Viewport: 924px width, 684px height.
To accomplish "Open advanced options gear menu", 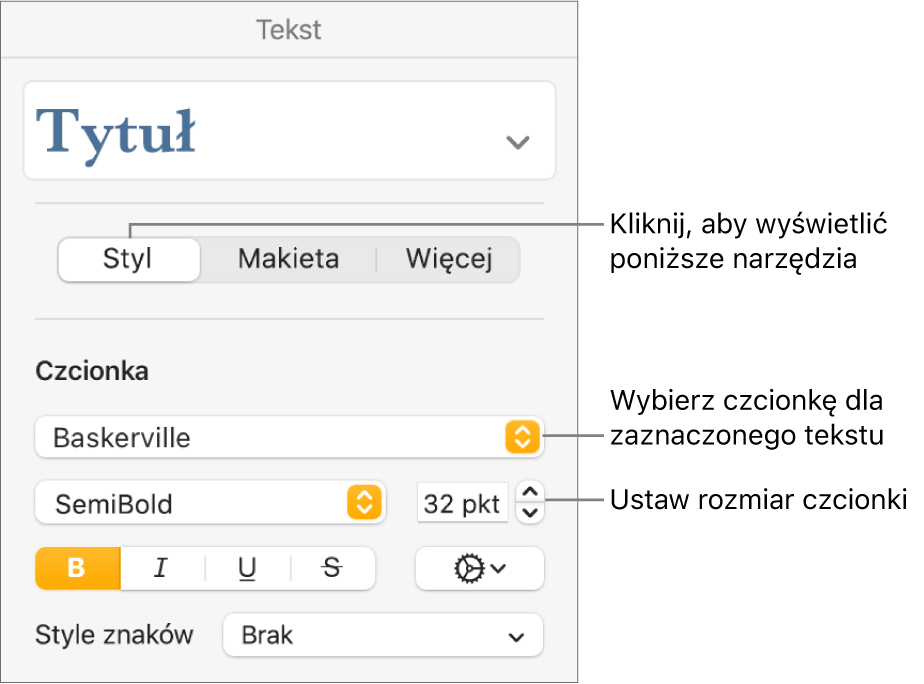I will click(480, 569).
